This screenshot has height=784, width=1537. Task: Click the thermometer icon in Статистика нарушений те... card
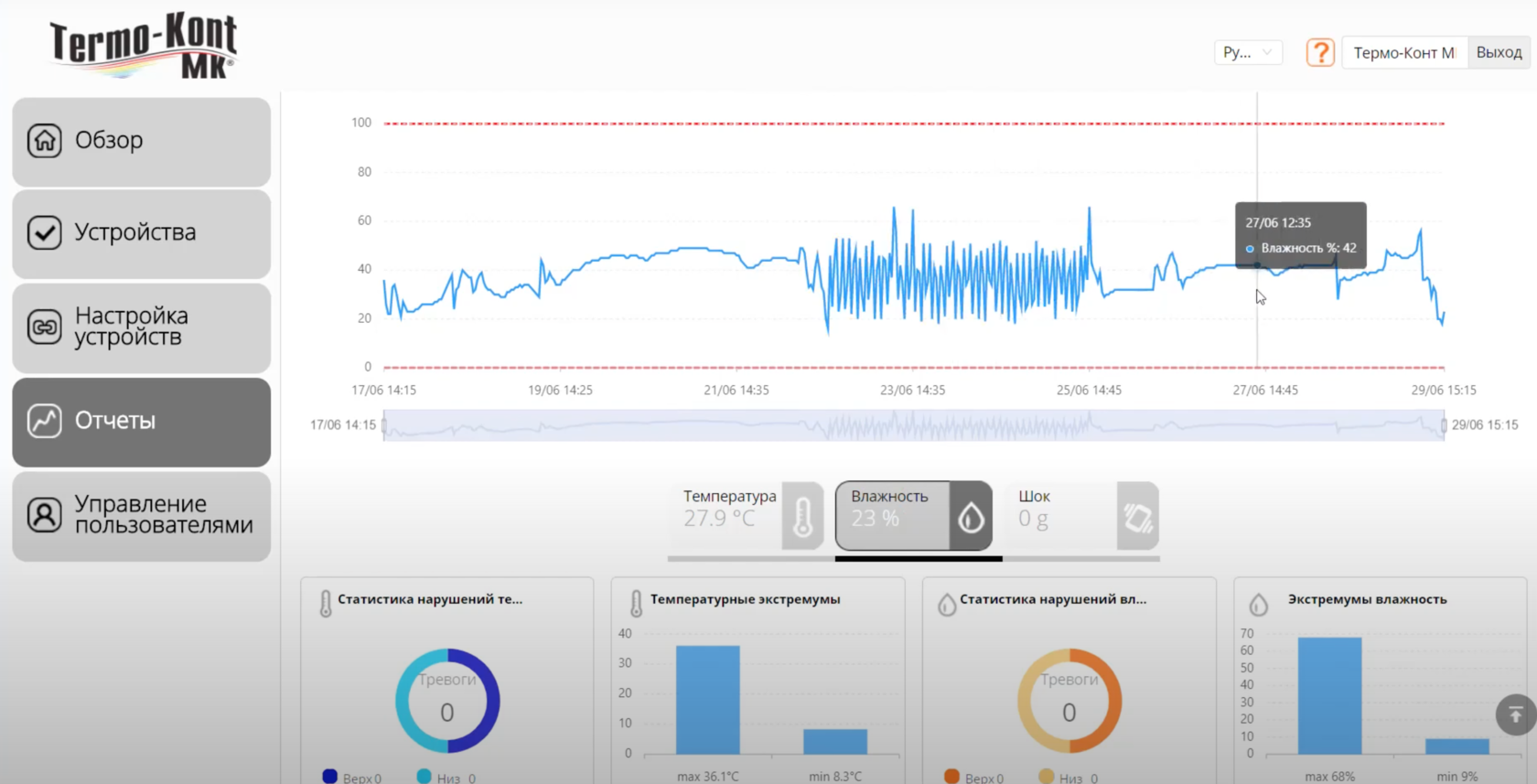pos(326,603)
